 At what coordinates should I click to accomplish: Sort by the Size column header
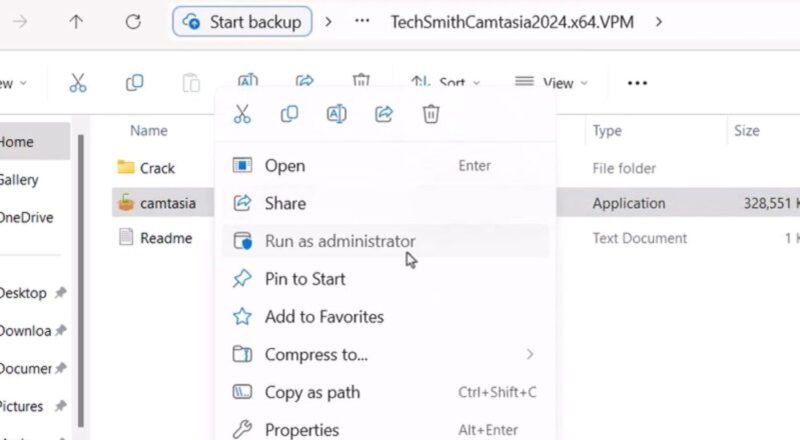[x=746, y=130]
